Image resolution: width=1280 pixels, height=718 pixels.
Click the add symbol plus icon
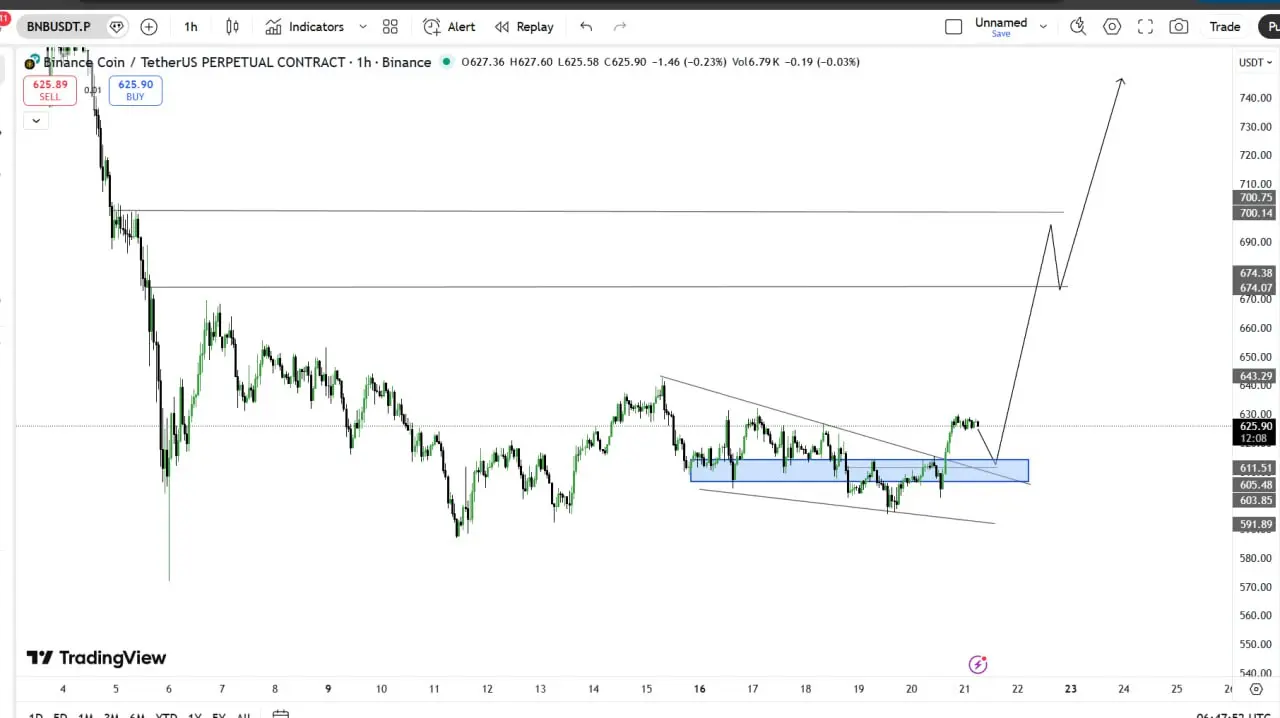pos(149,27)
